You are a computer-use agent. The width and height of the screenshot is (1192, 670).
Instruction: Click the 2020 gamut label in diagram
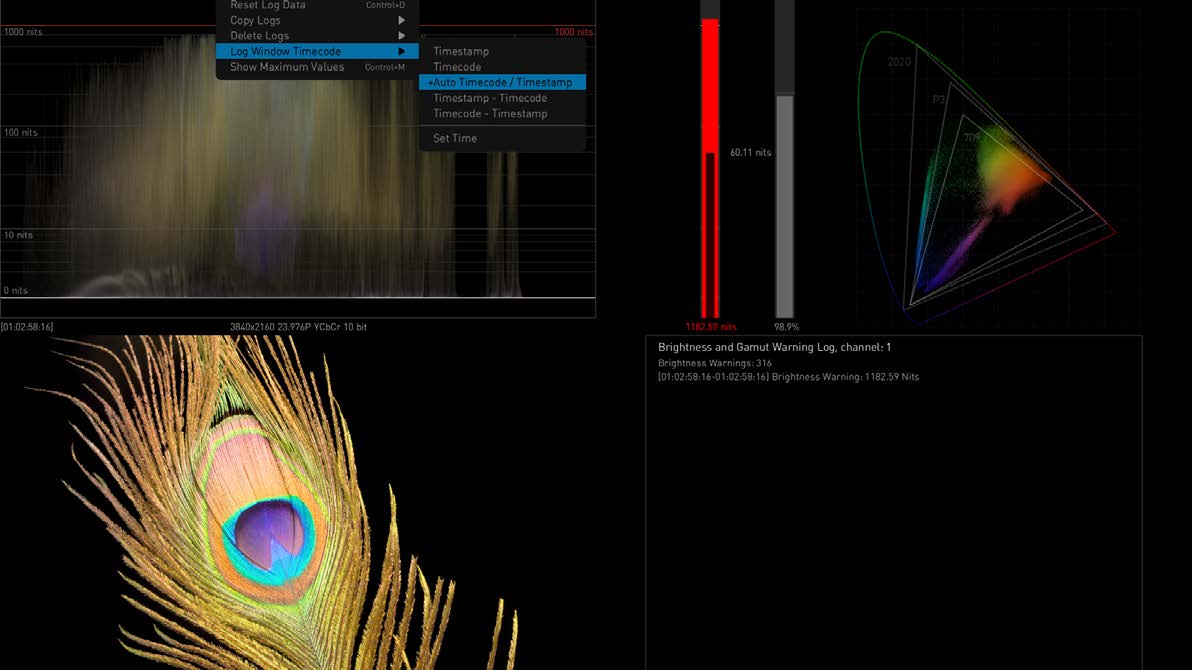point(899,62)
